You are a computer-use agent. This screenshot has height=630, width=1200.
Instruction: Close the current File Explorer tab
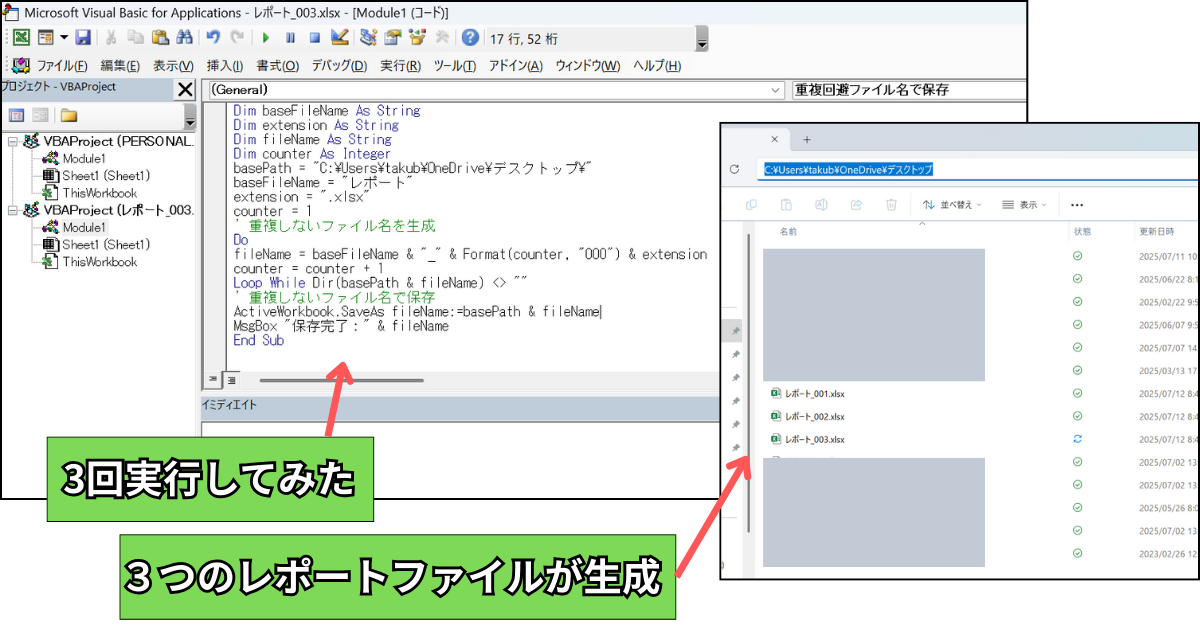coord(773,139)
